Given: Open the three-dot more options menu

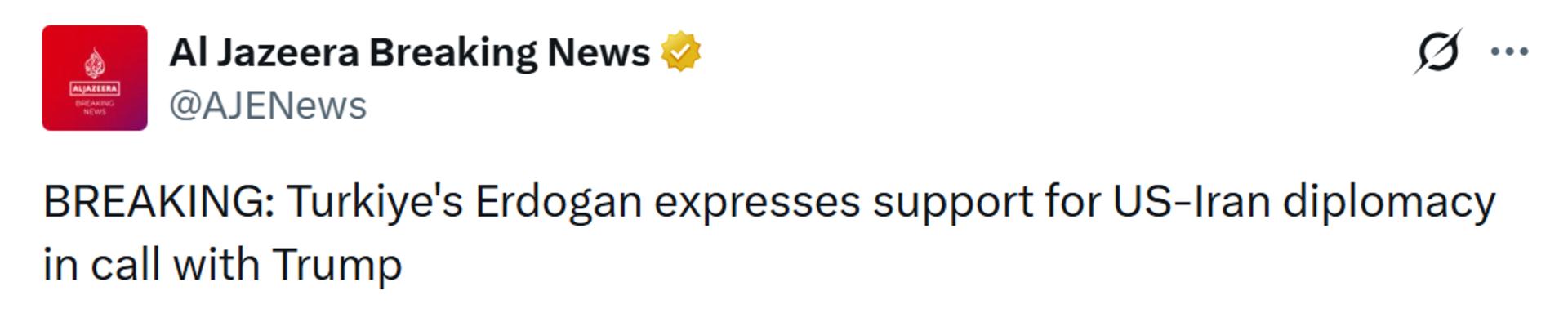Looking at the screenshot, I should click(1509, 51).
